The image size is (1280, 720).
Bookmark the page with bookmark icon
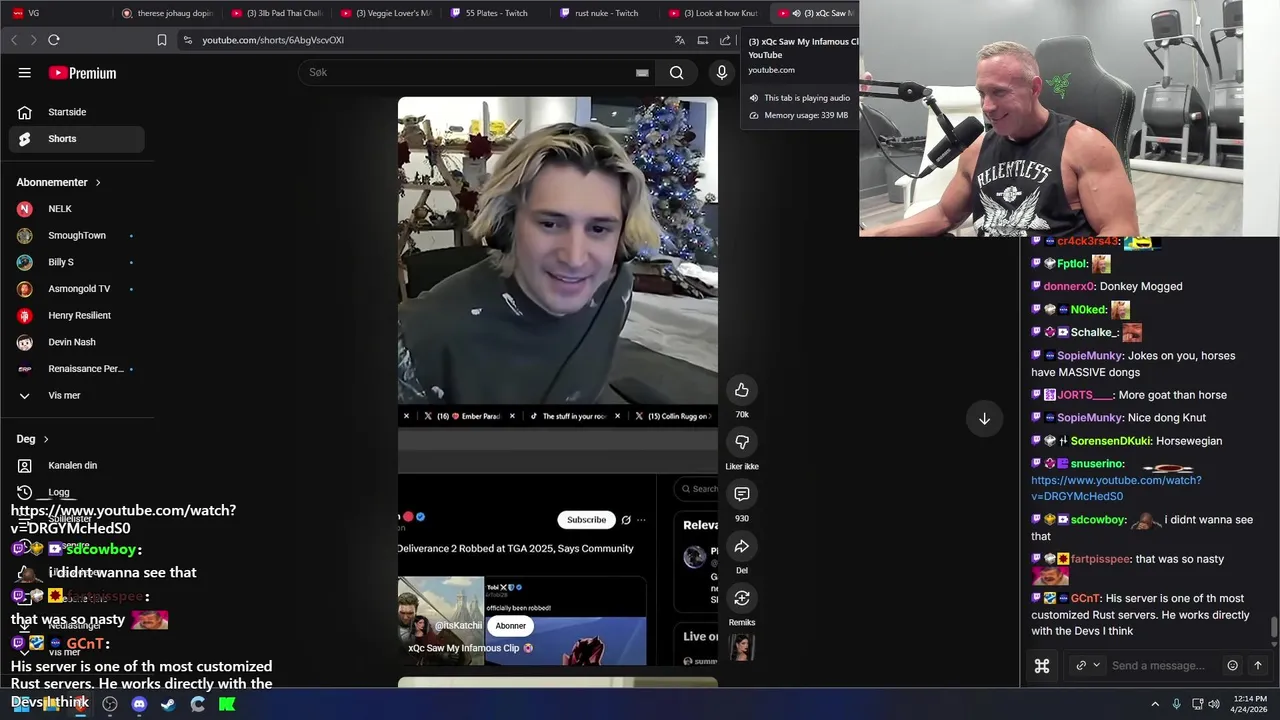click(162, 40)
